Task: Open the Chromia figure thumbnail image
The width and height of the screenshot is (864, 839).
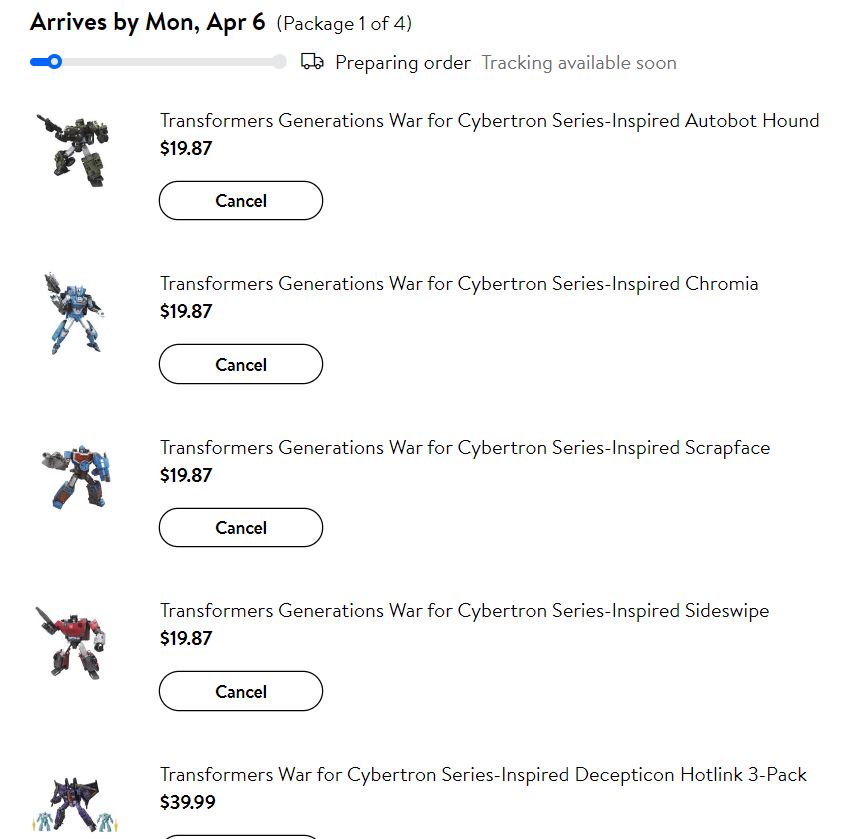Action: [72, 312]
